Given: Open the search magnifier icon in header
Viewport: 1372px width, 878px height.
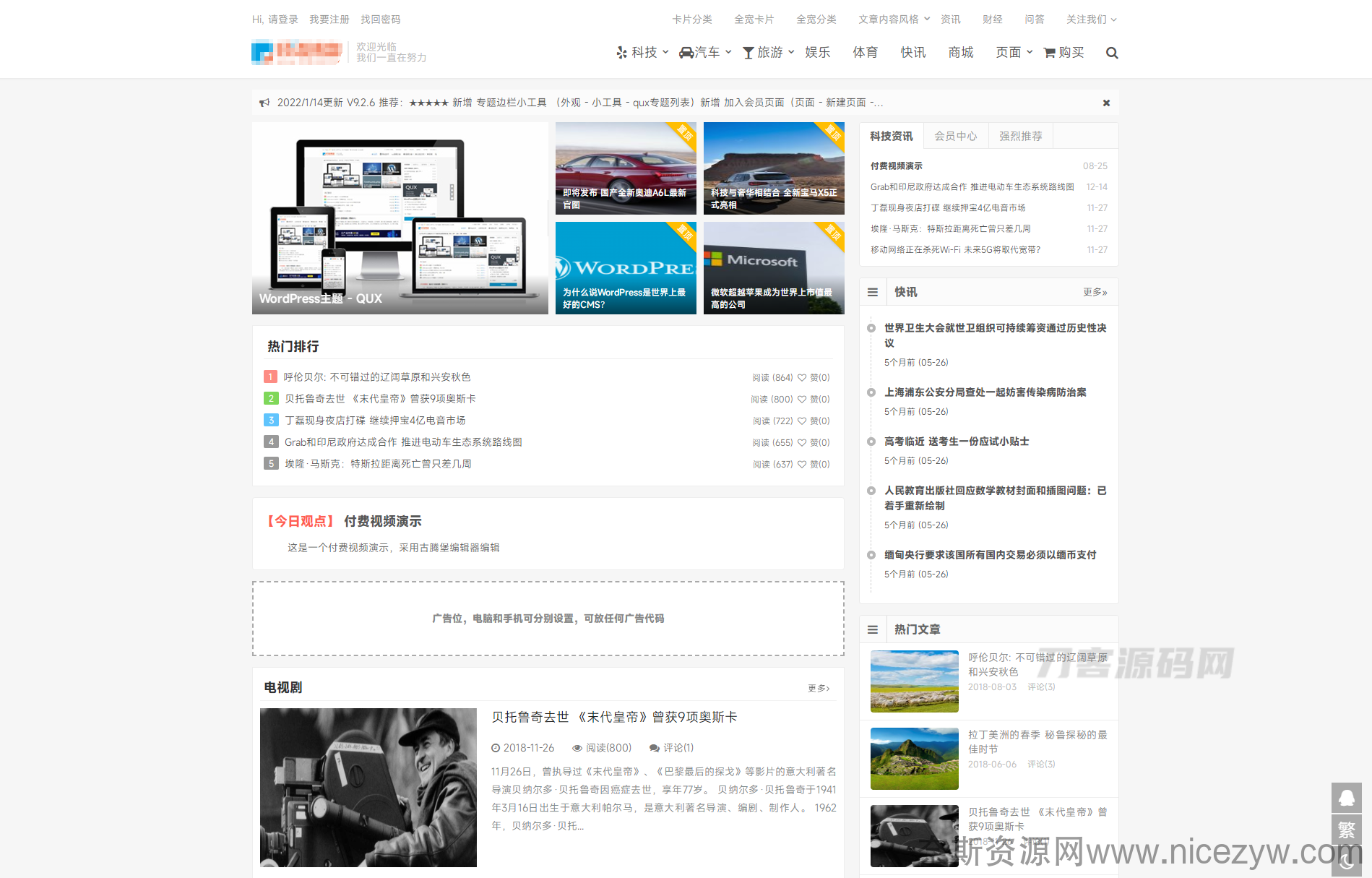Looking at the screenshot, I should [1112, 53].
